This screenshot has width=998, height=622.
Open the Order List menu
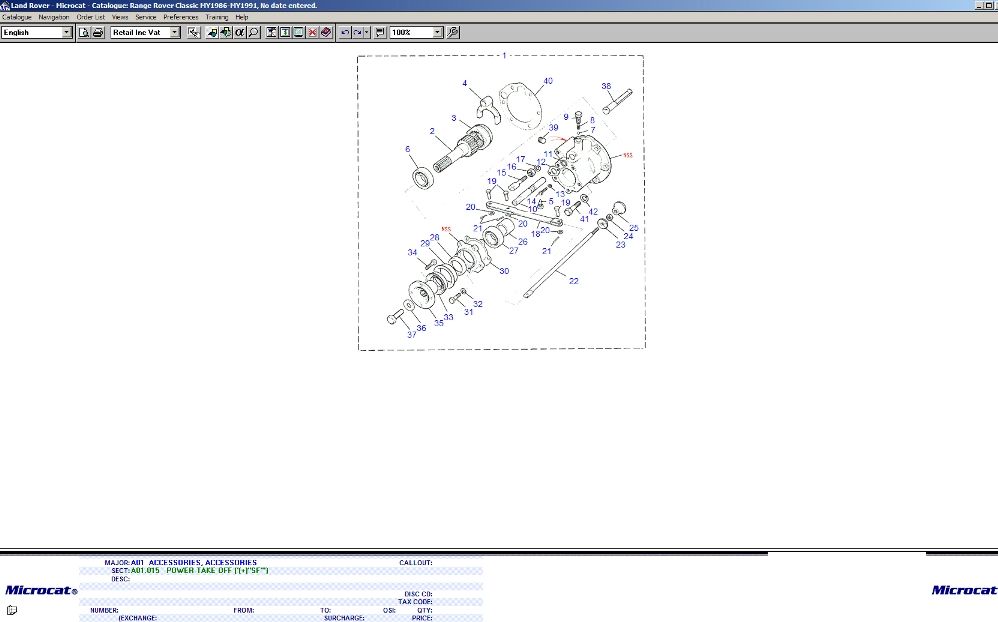pos(90,17)
